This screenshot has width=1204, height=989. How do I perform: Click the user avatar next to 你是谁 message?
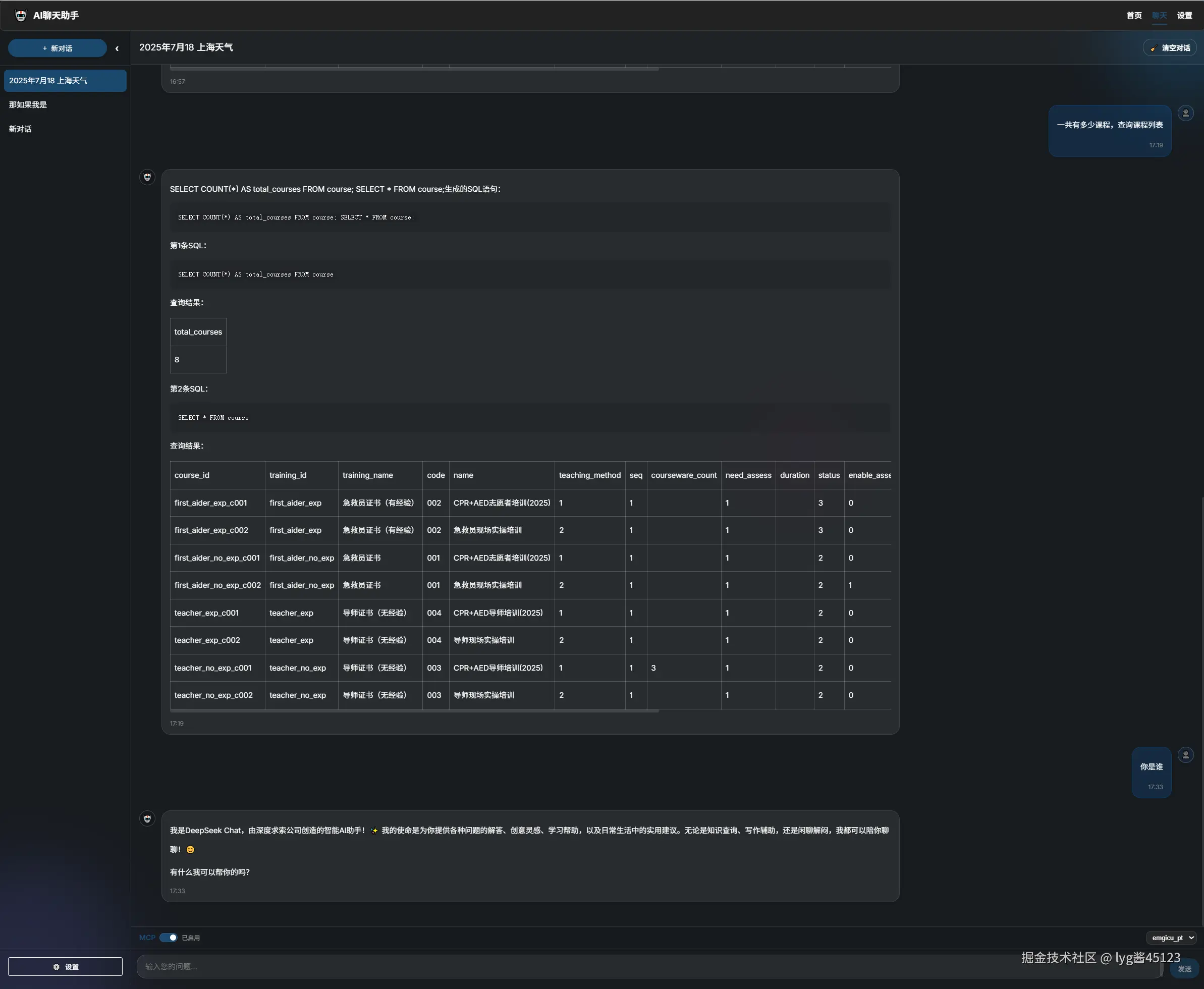point(1186,755)
